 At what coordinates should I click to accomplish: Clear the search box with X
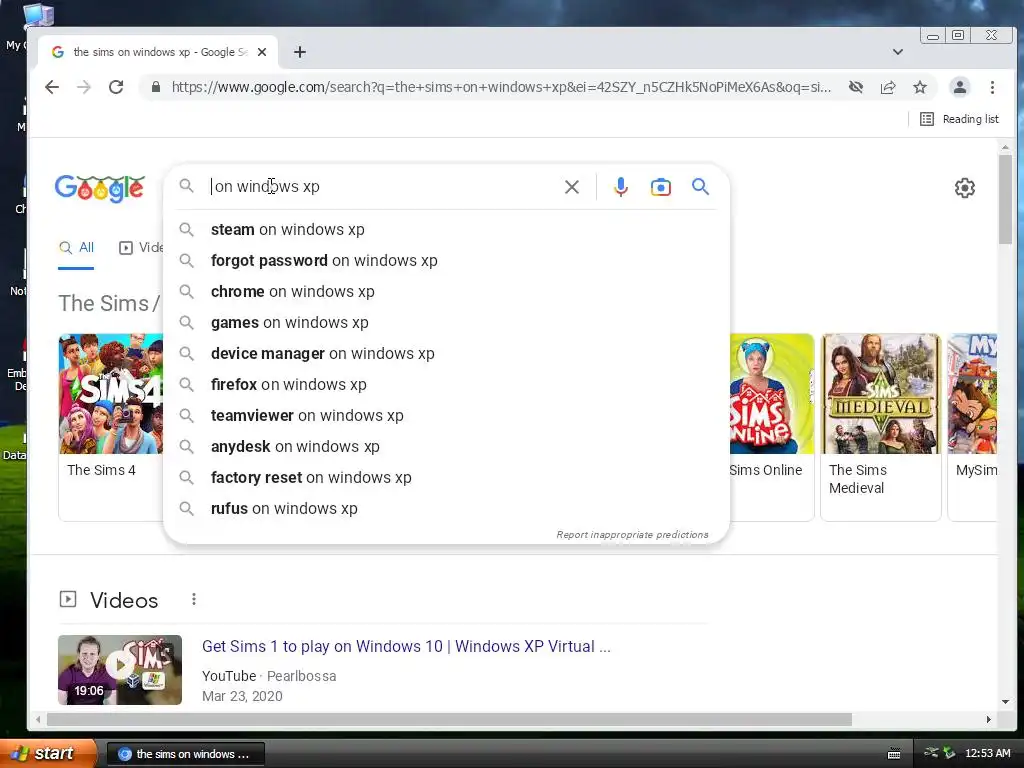click(x=571, y=187)
